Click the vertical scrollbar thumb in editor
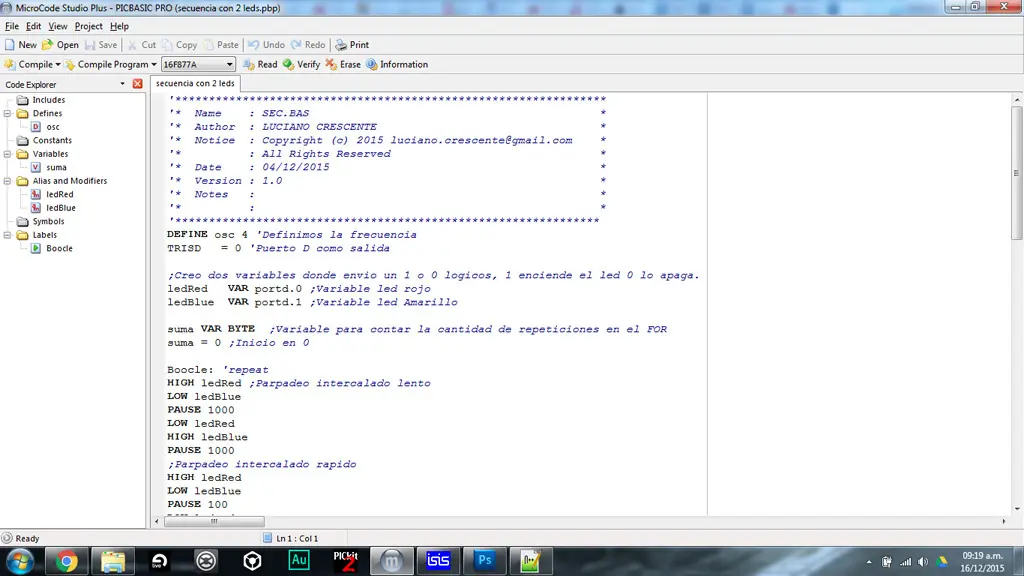This screenshot has width=1024, height=576. 1016,173
